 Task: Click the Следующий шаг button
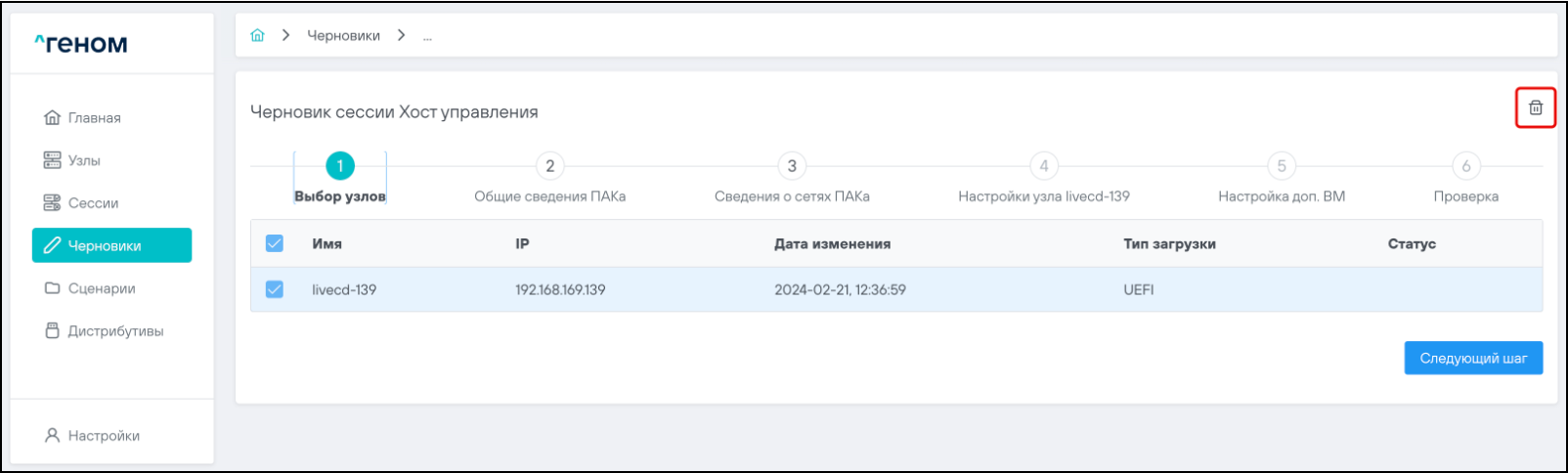point(1472,358)
